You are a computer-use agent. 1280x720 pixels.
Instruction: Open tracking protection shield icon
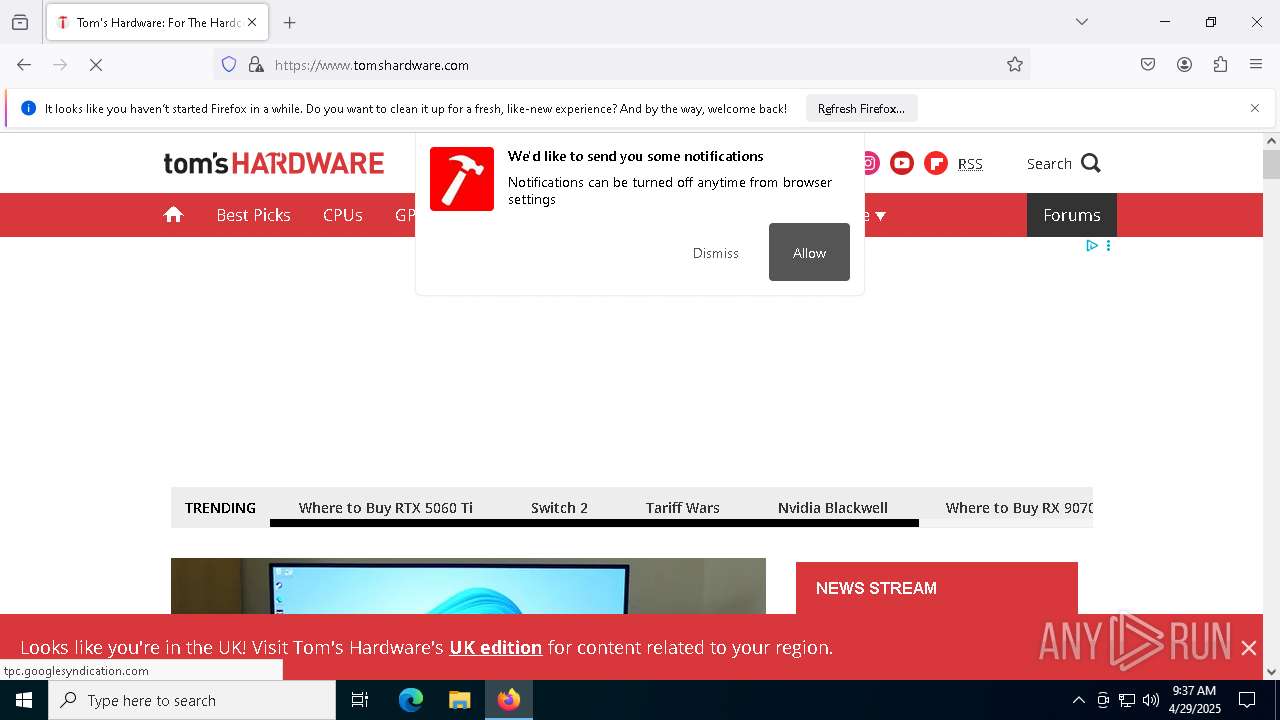pos(229,65)
